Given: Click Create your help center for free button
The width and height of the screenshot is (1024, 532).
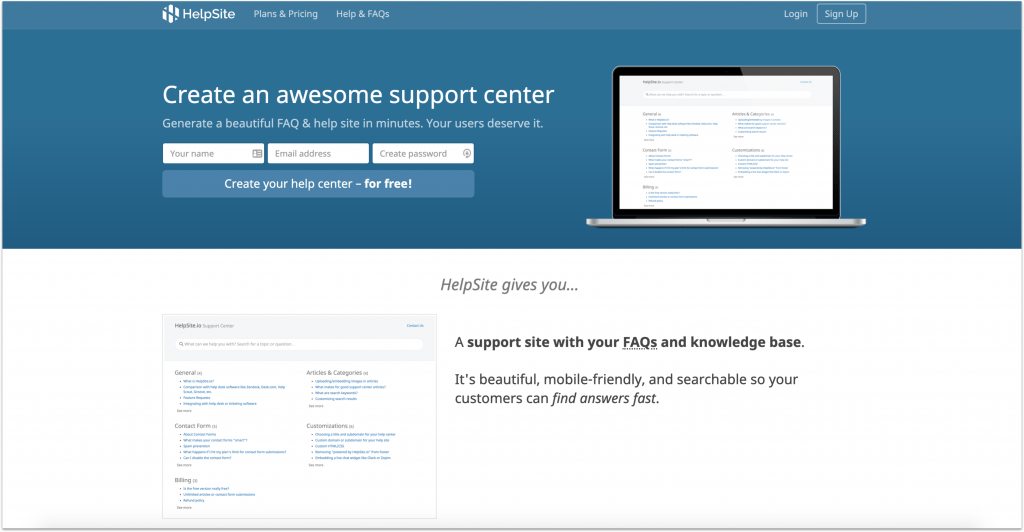Looking at the screenshot, I should coord(318,184).
